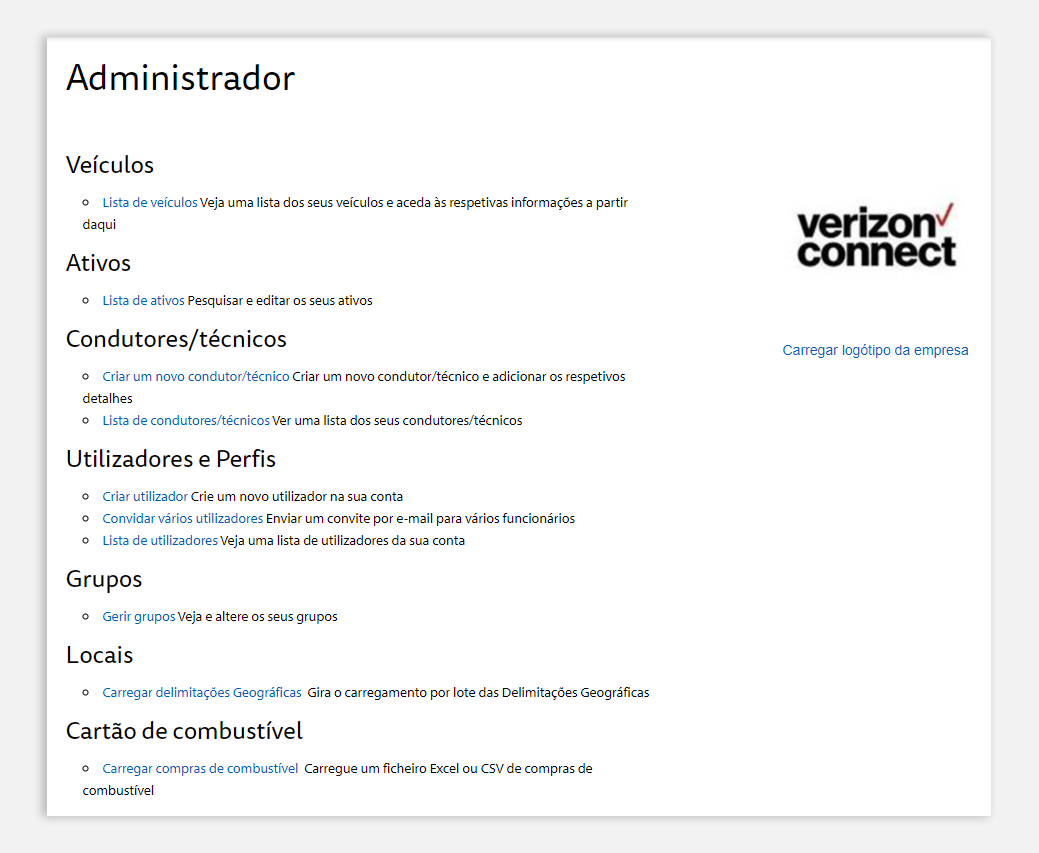Click the Verizon Connect logo image
1039x853 pixels.
876,235
